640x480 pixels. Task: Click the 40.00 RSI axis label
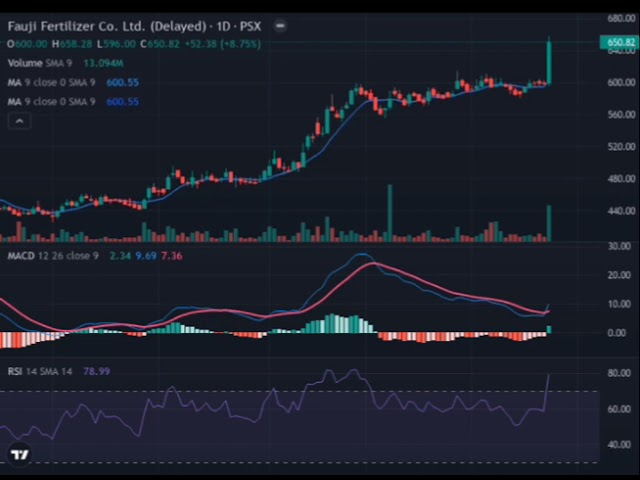point(619,444)
